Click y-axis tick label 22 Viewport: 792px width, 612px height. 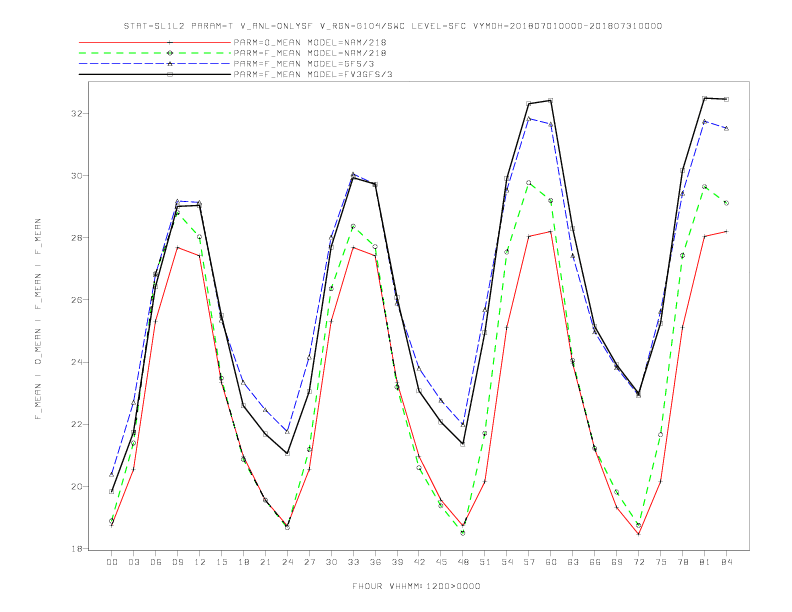coord(76,424)
